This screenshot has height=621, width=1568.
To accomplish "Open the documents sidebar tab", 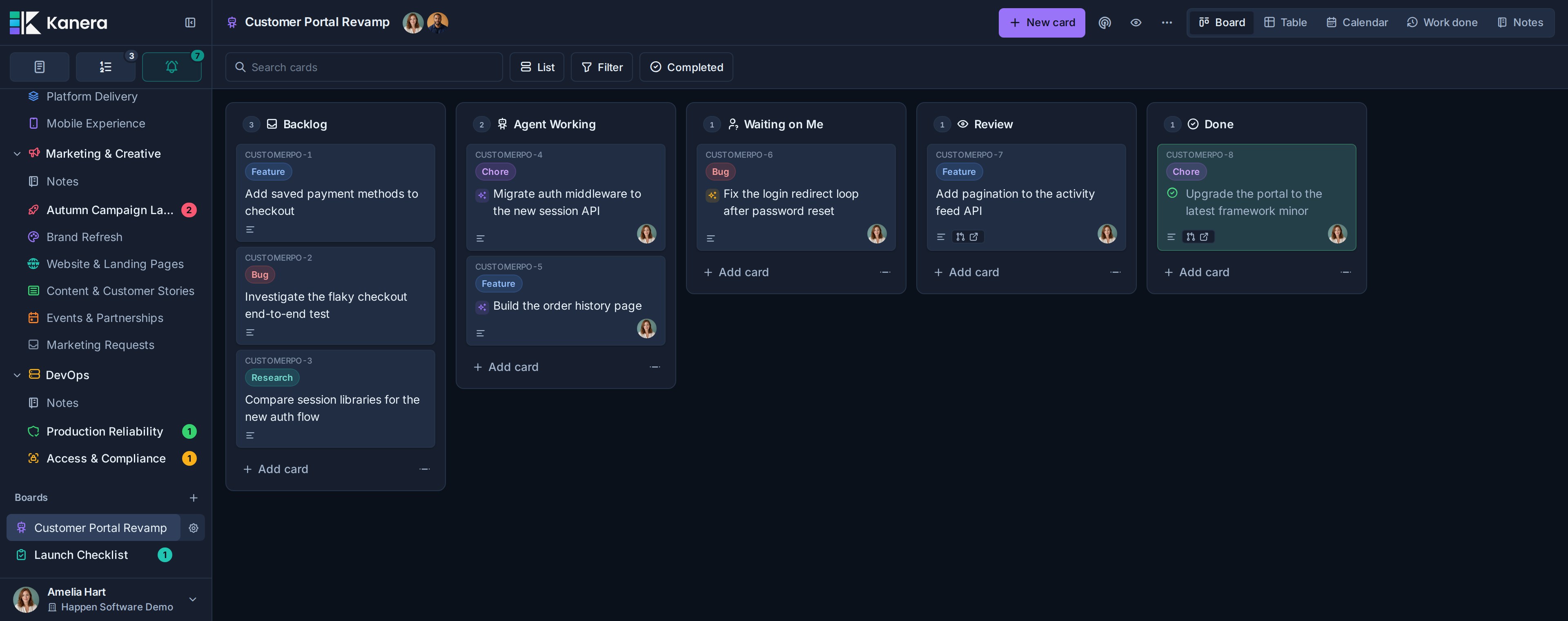I will pos(40,67).
